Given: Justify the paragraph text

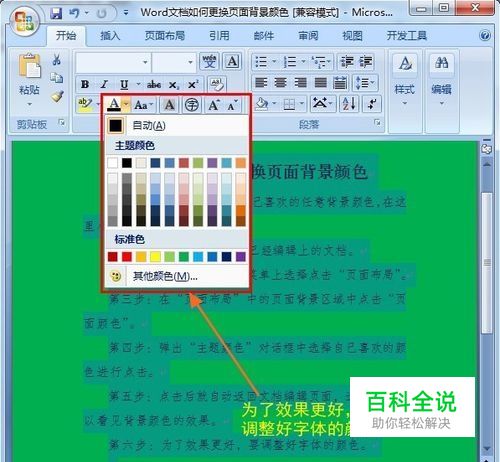Looking at the screenshot, I should (320, 83).
